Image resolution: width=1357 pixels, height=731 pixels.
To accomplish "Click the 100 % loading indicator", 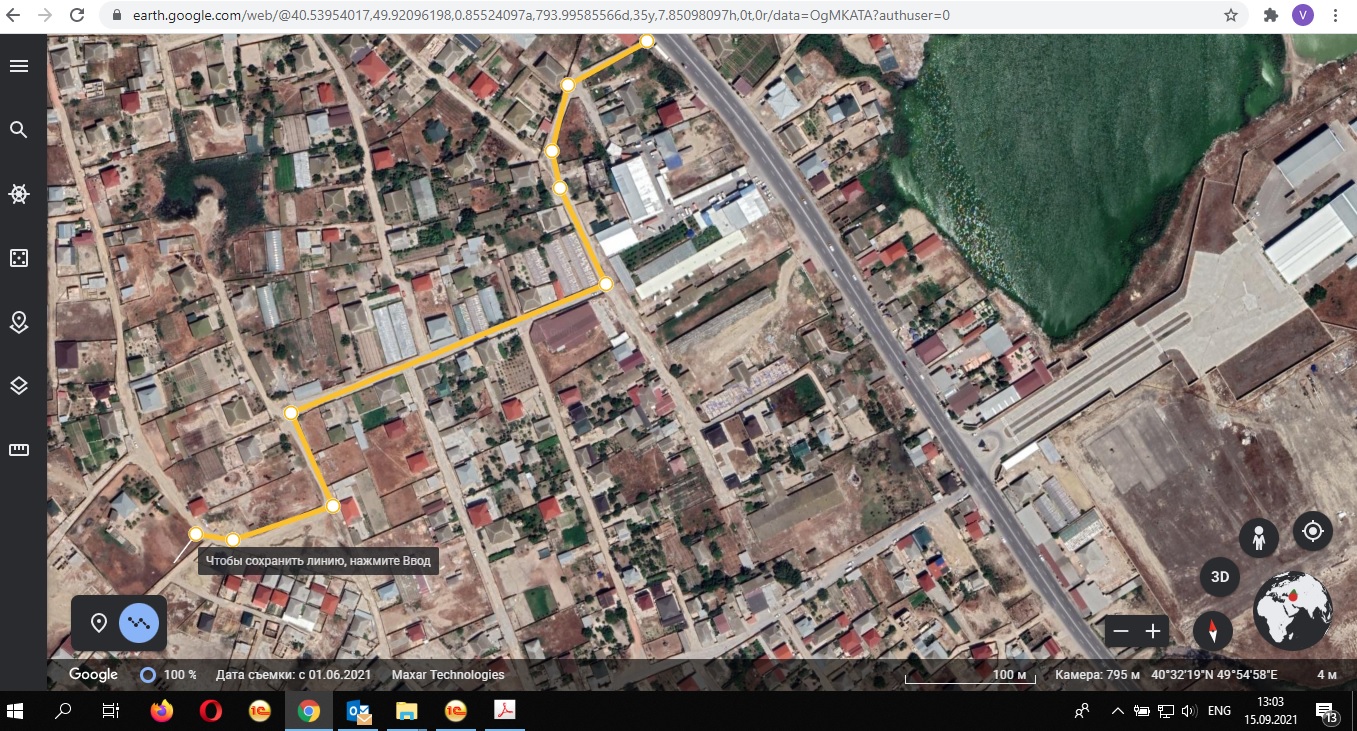I will click(x=168, y=675).
